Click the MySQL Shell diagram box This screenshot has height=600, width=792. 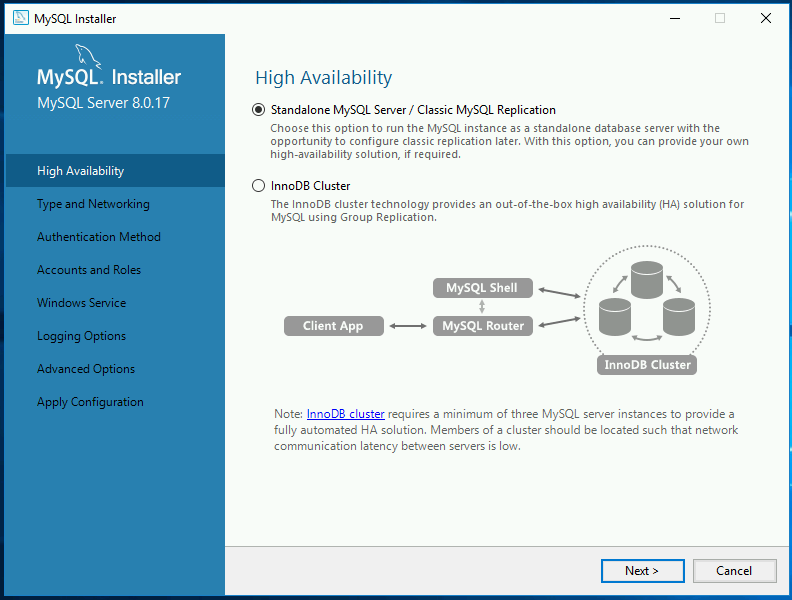[x=482, y=288]
